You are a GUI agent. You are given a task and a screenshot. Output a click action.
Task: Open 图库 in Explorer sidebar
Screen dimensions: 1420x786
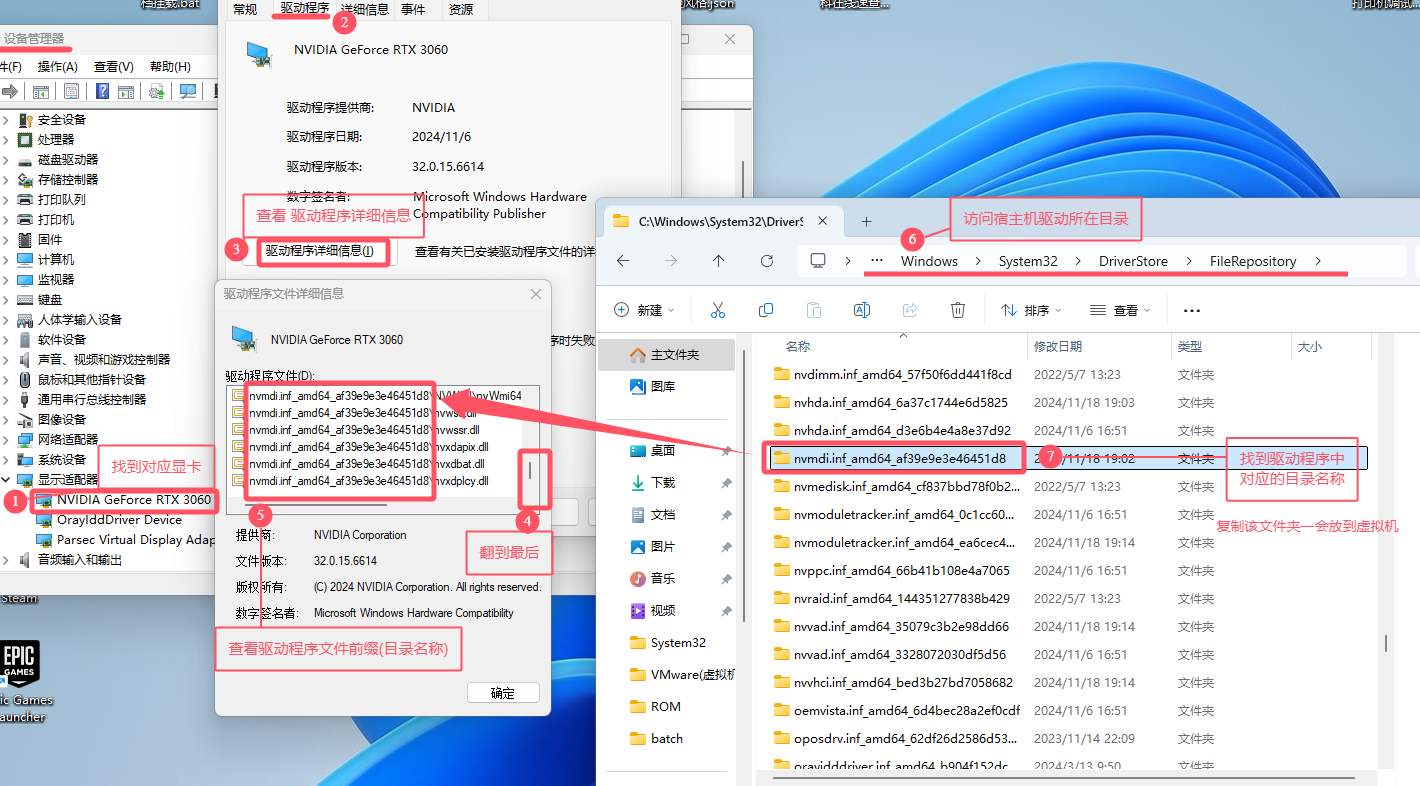click(652, 386)
